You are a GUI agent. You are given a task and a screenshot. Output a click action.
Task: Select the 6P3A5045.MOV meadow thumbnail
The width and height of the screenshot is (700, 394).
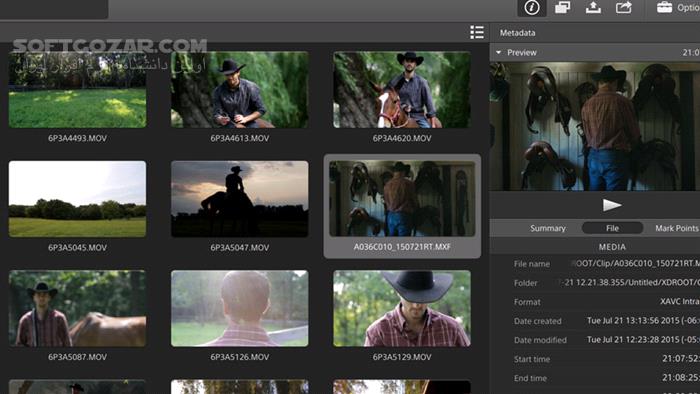[x=77, y=199]
